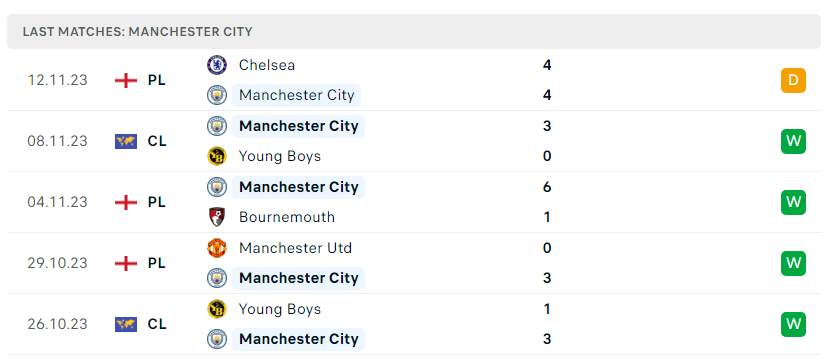Click PL league label on 04.11.23 row
This screenshot has height=362, width=826.
click(156, 202)
